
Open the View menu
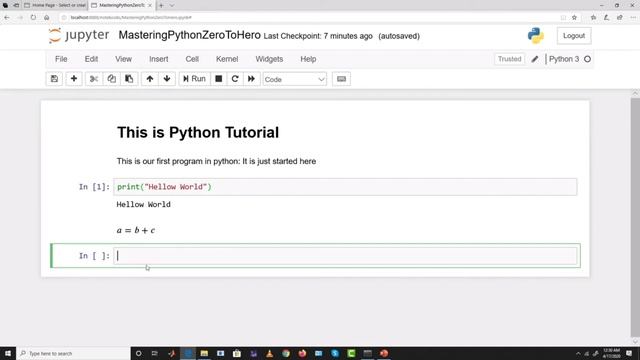click(123, 59)
